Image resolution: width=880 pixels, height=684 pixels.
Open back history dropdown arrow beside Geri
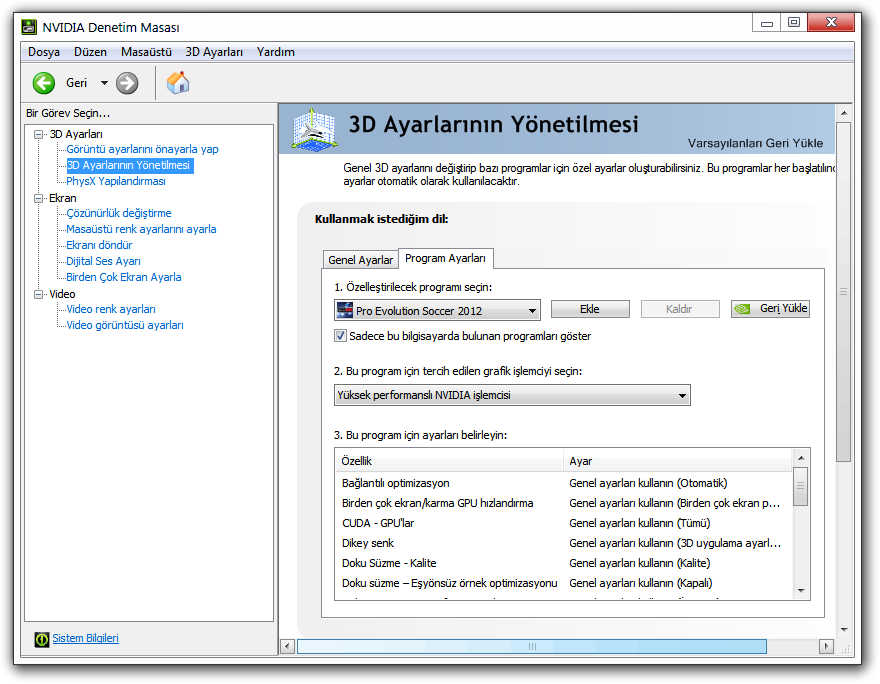[103, 83]
